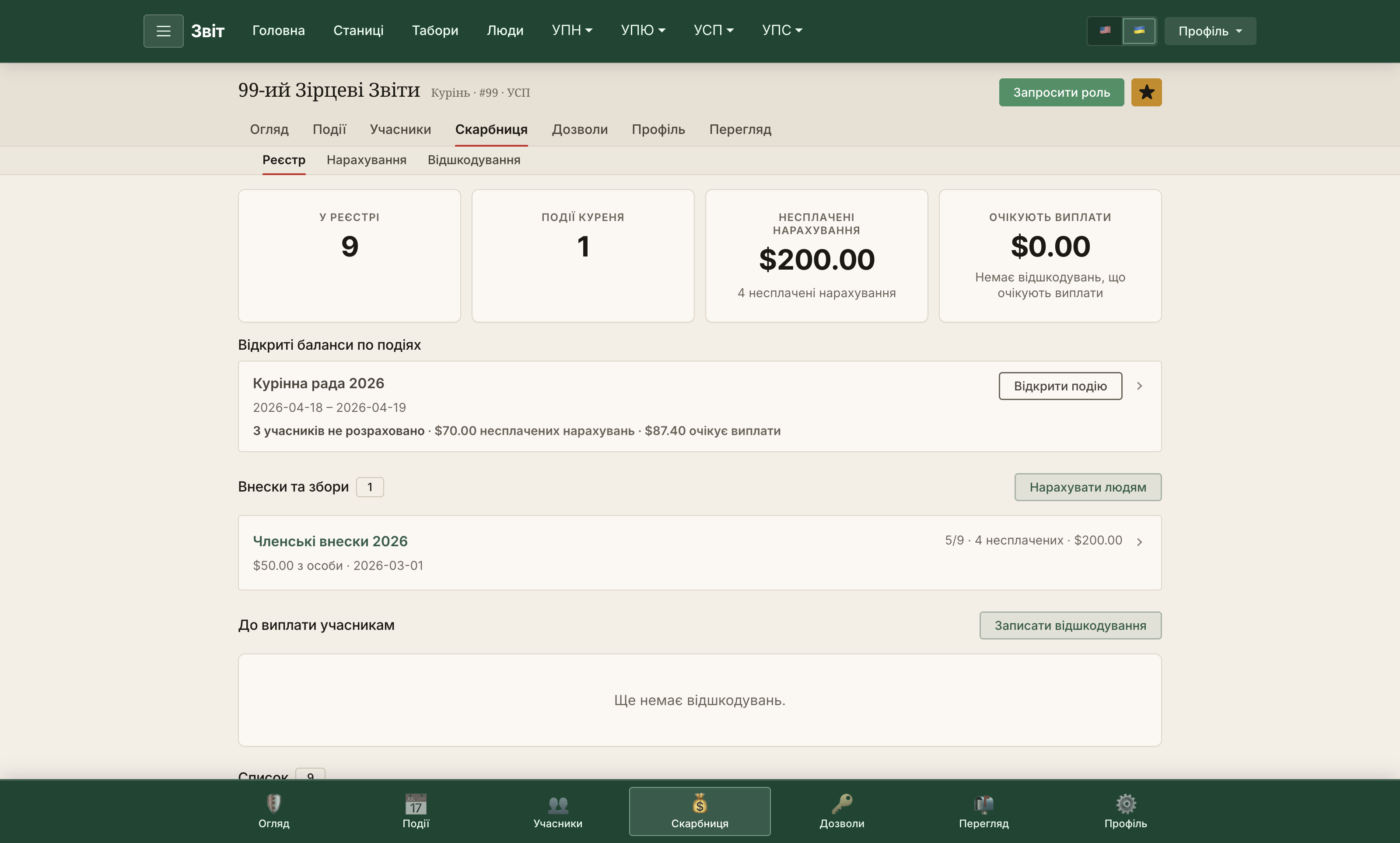1400x843 pixels.
Task: Click the date range 2026-04-18 – 2026-04-19
Action: (x=329, y=407)
